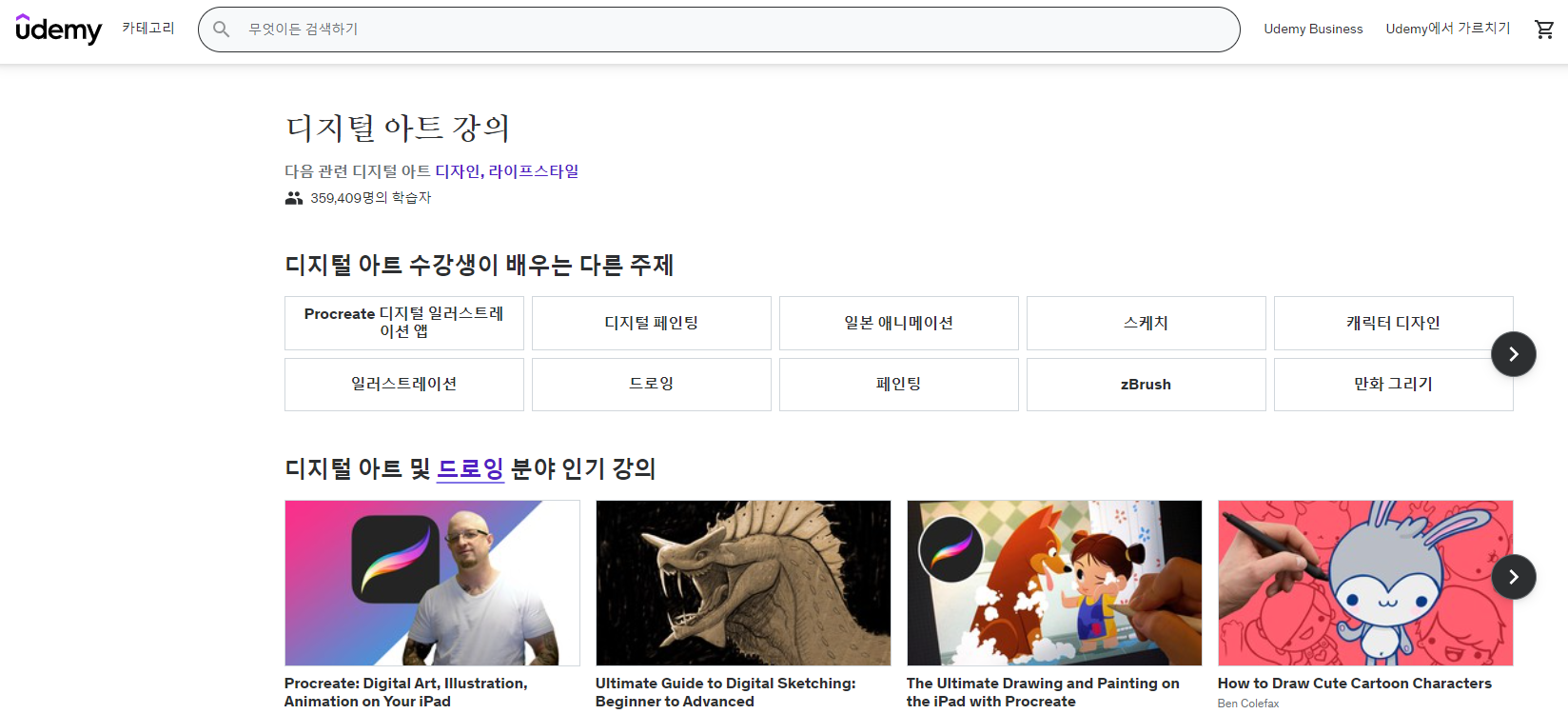Viewport: 1568px width, 714px height.
Task: Show next courses with carousel arrow
Action: [1514, 577]
